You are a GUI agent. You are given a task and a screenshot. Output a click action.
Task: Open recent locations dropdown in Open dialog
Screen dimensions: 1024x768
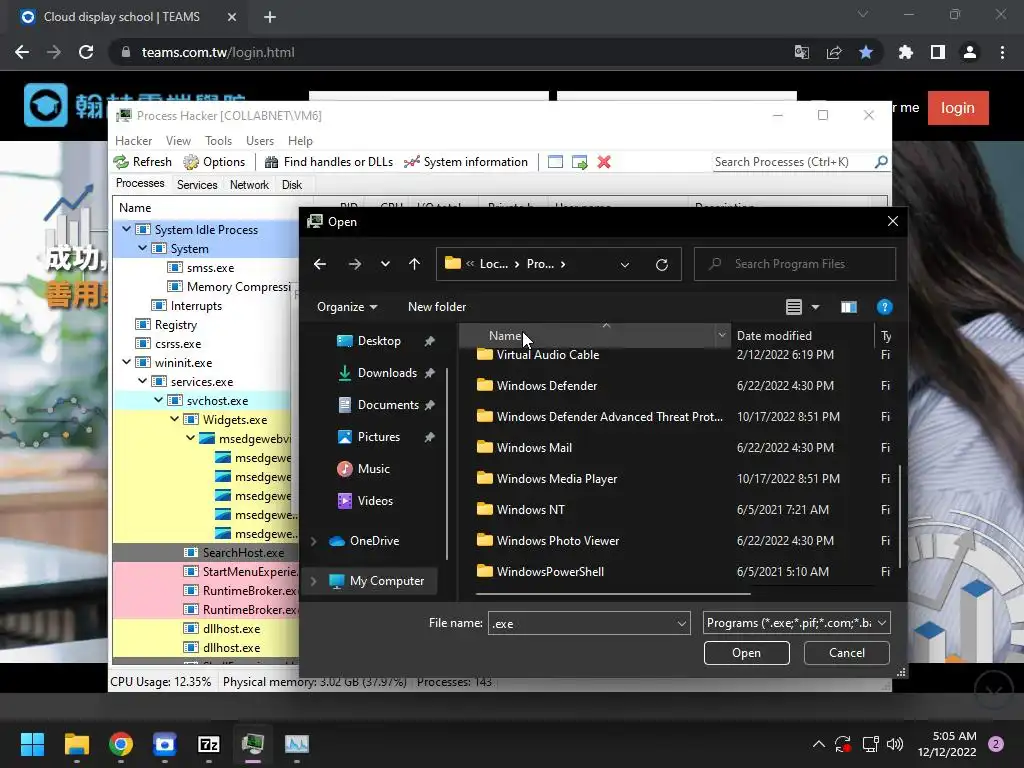tap(385, 264)
